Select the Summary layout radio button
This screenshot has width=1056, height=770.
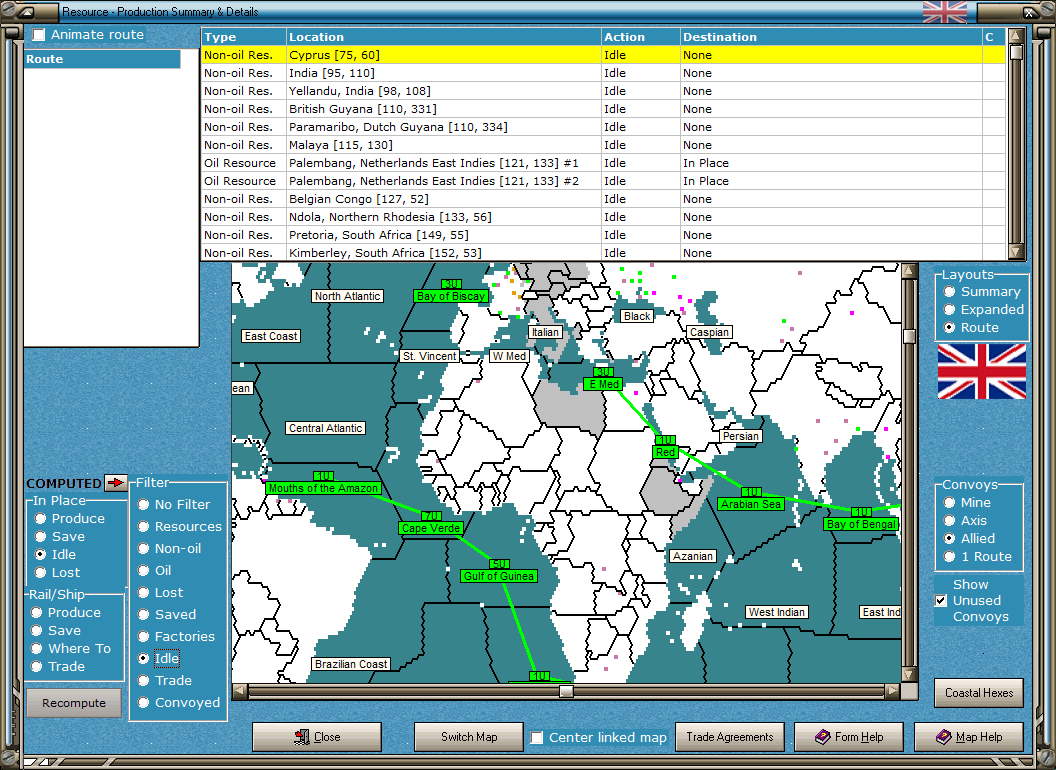(x=949, y=292)
